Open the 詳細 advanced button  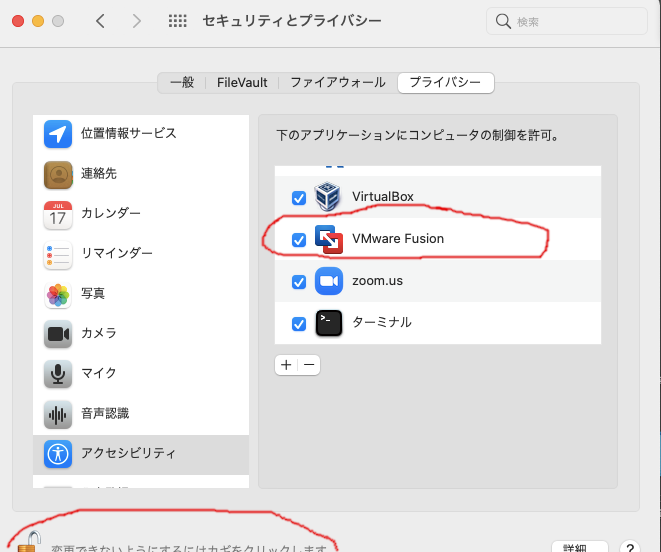580,547
